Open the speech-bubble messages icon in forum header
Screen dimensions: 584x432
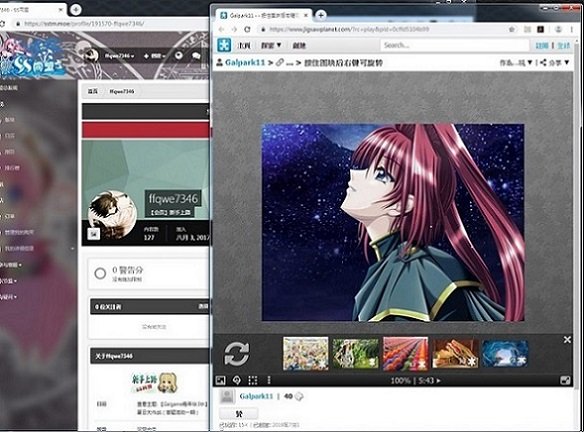pyautogui.click(x=196, y=56)
